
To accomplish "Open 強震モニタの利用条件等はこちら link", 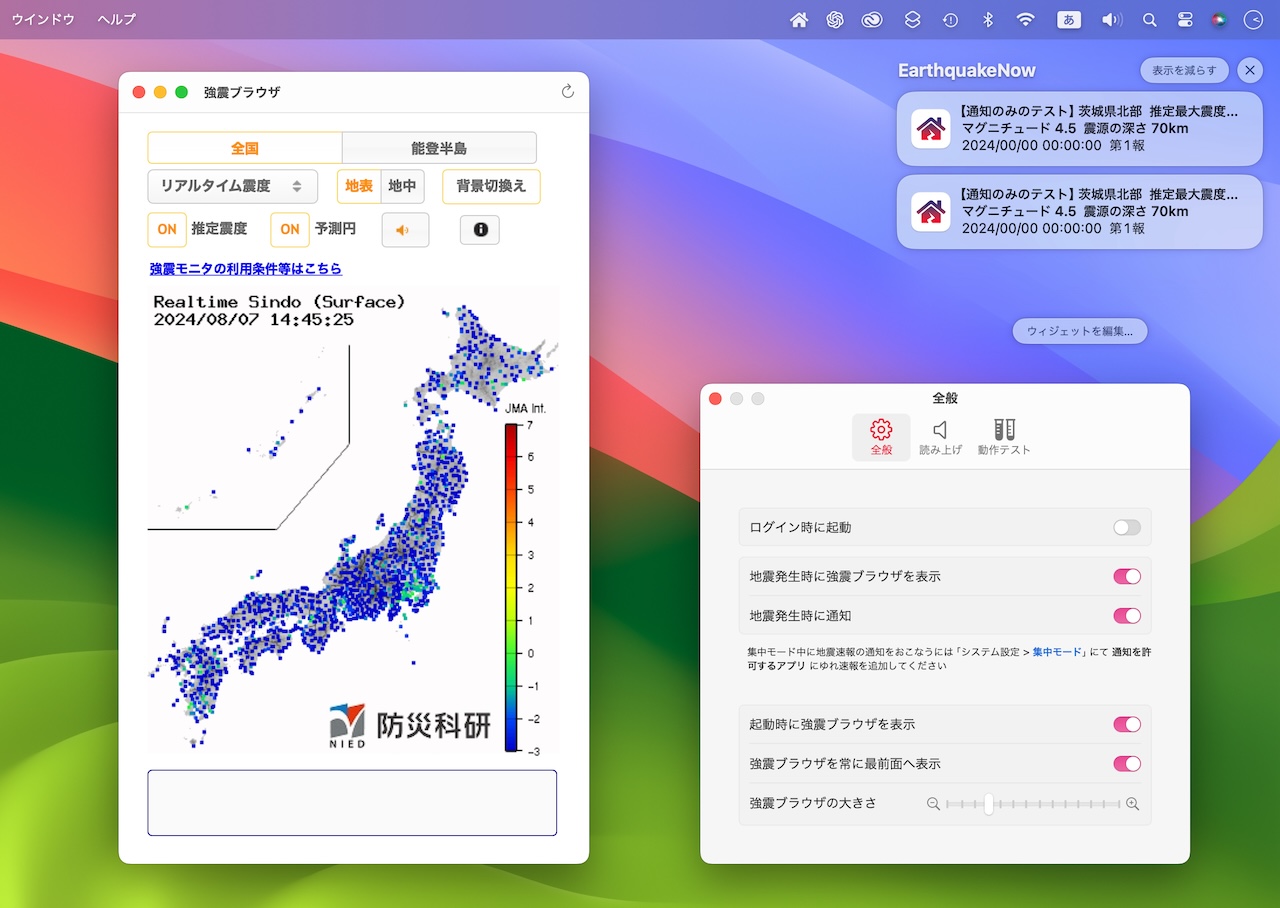I will click(x=246, y=269).
